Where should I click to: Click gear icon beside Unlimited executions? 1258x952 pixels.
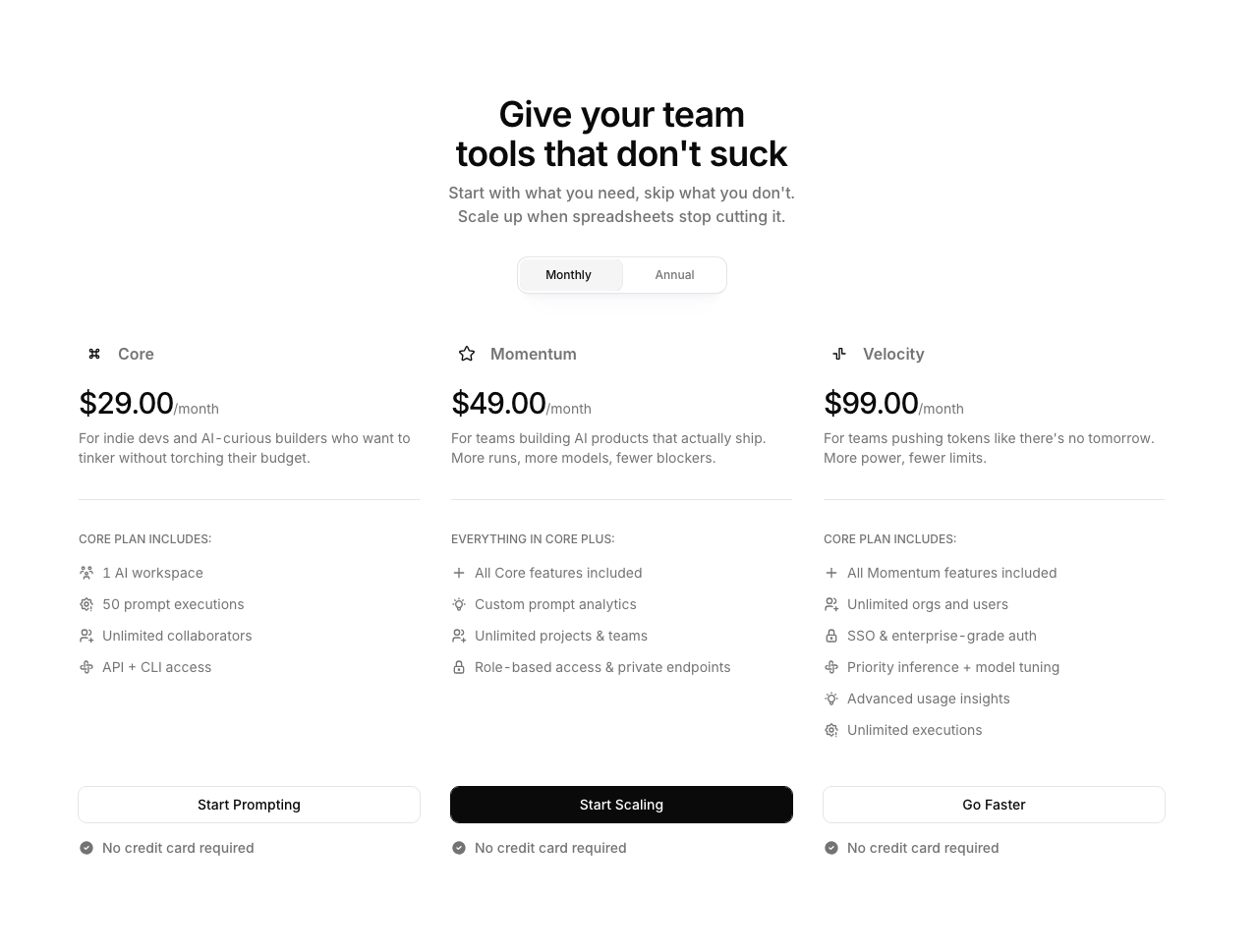pyautogui.click(x=831, y=730)
